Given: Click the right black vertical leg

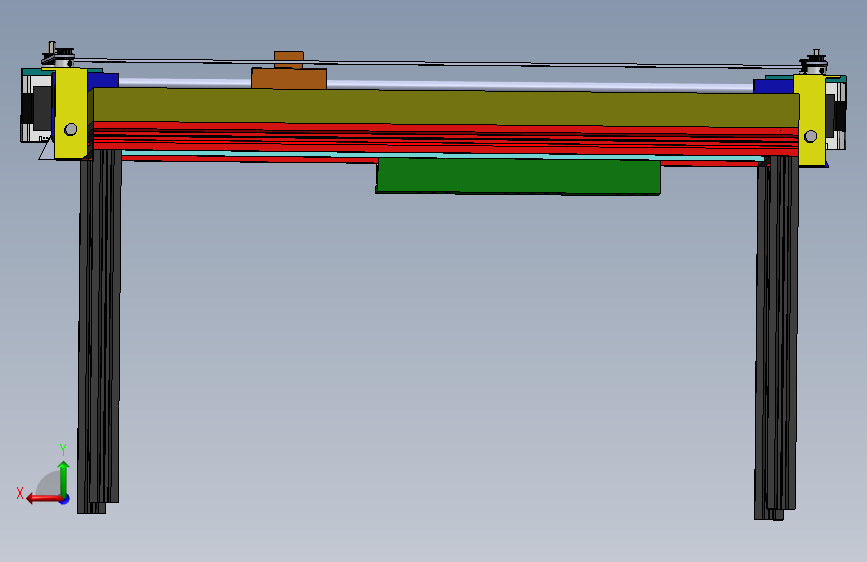Looking at the screenshot, I should coord(776,339).
